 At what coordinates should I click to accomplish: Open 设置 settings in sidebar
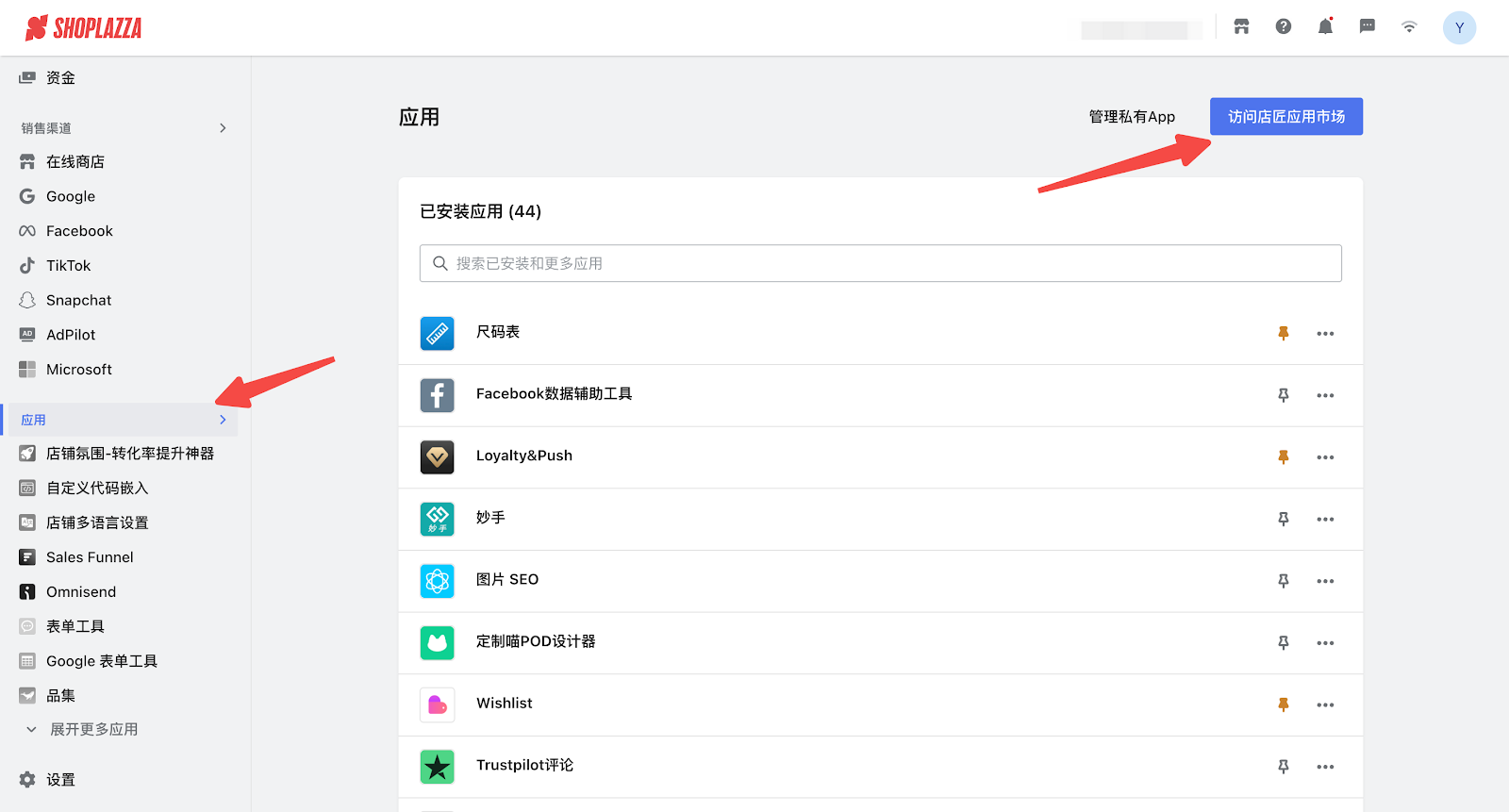[60, 780]
